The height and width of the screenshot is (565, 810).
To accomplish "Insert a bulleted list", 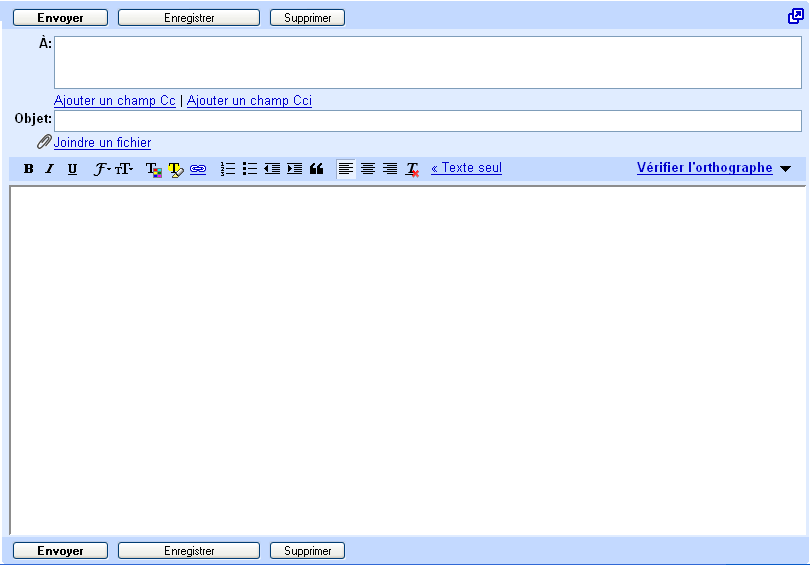I will click(250, 168).
